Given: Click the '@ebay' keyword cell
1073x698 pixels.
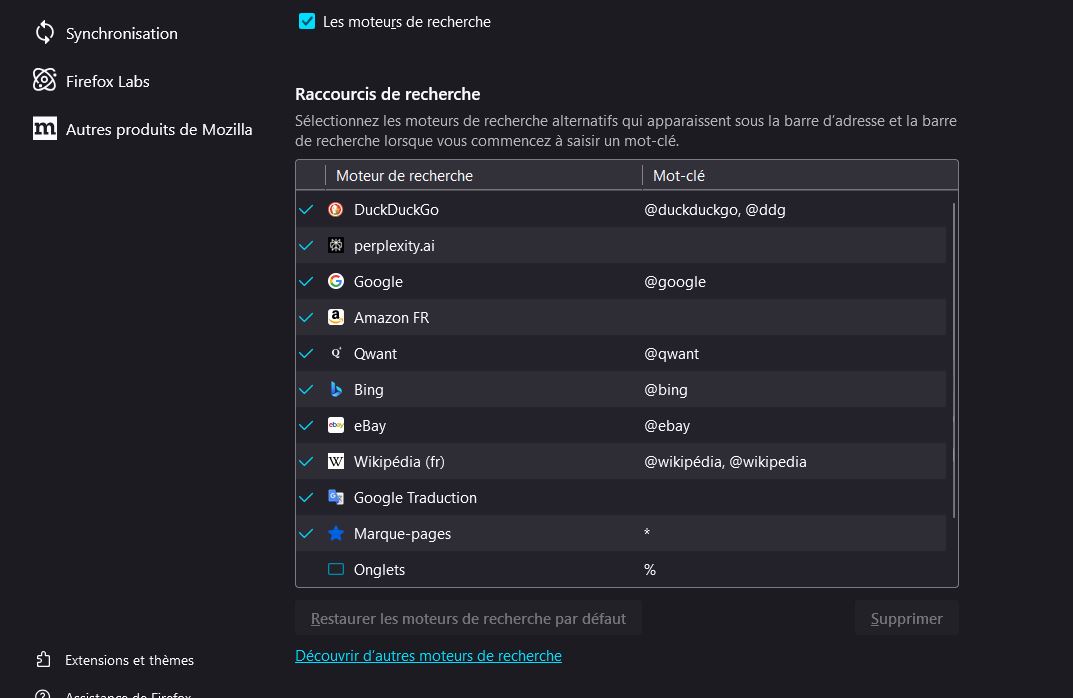Looking at the screenshot, I should click(667, 426).
